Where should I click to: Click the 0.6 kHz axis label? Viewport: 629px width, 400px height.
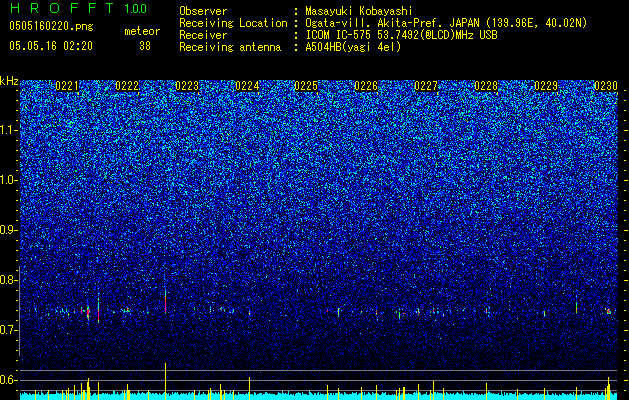point(9,380)
